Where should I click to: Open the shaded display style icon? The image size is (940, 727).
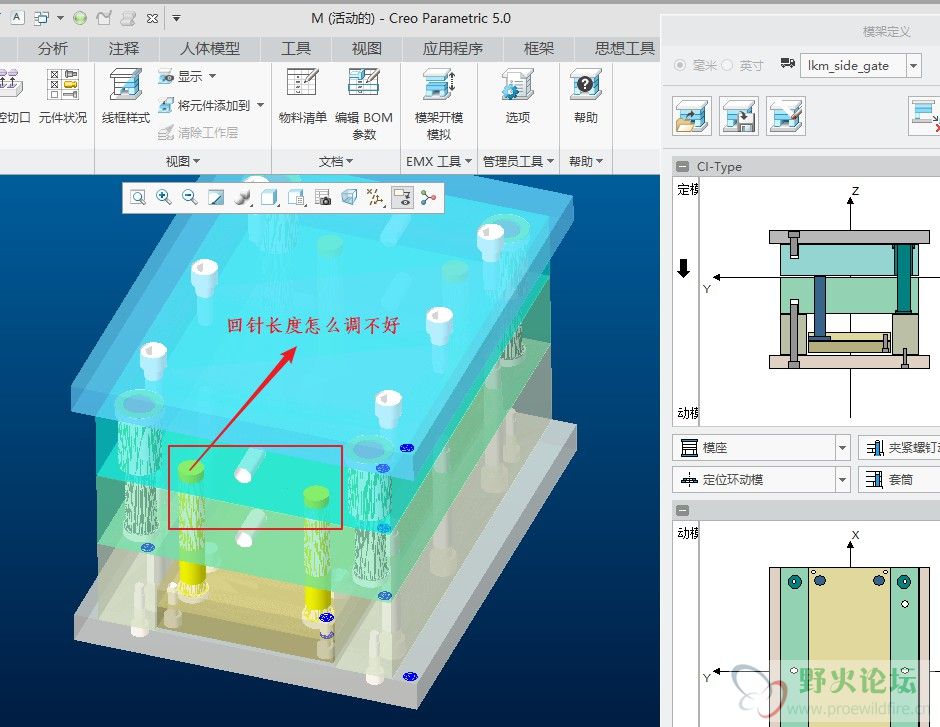click(x=243, y=197)
